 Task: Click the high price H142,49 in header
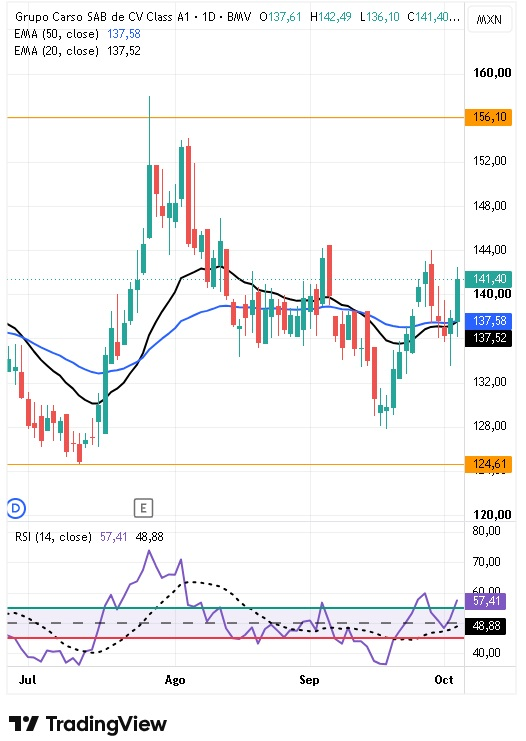(x=331, y=17)
